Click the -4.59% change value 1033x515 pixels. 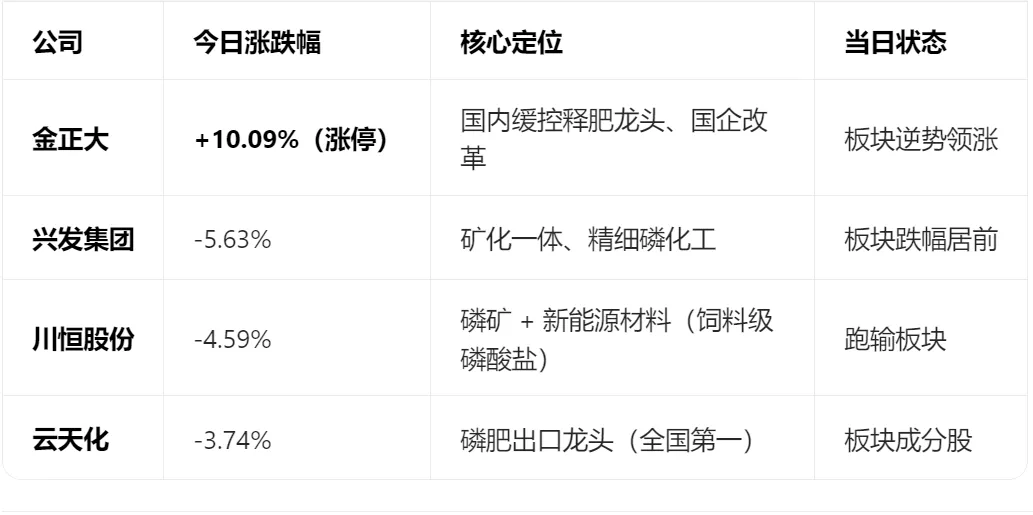click(233, 340)
